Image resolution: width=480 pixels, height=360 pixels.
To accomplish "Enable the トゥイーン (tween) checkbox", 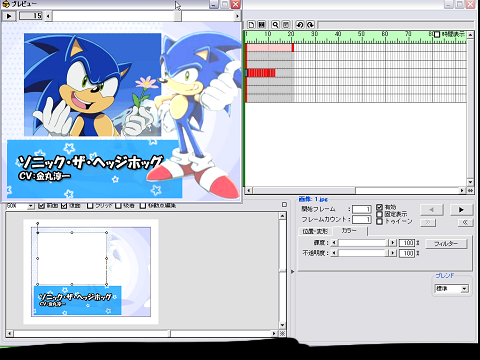I will (x=379, y=221).
